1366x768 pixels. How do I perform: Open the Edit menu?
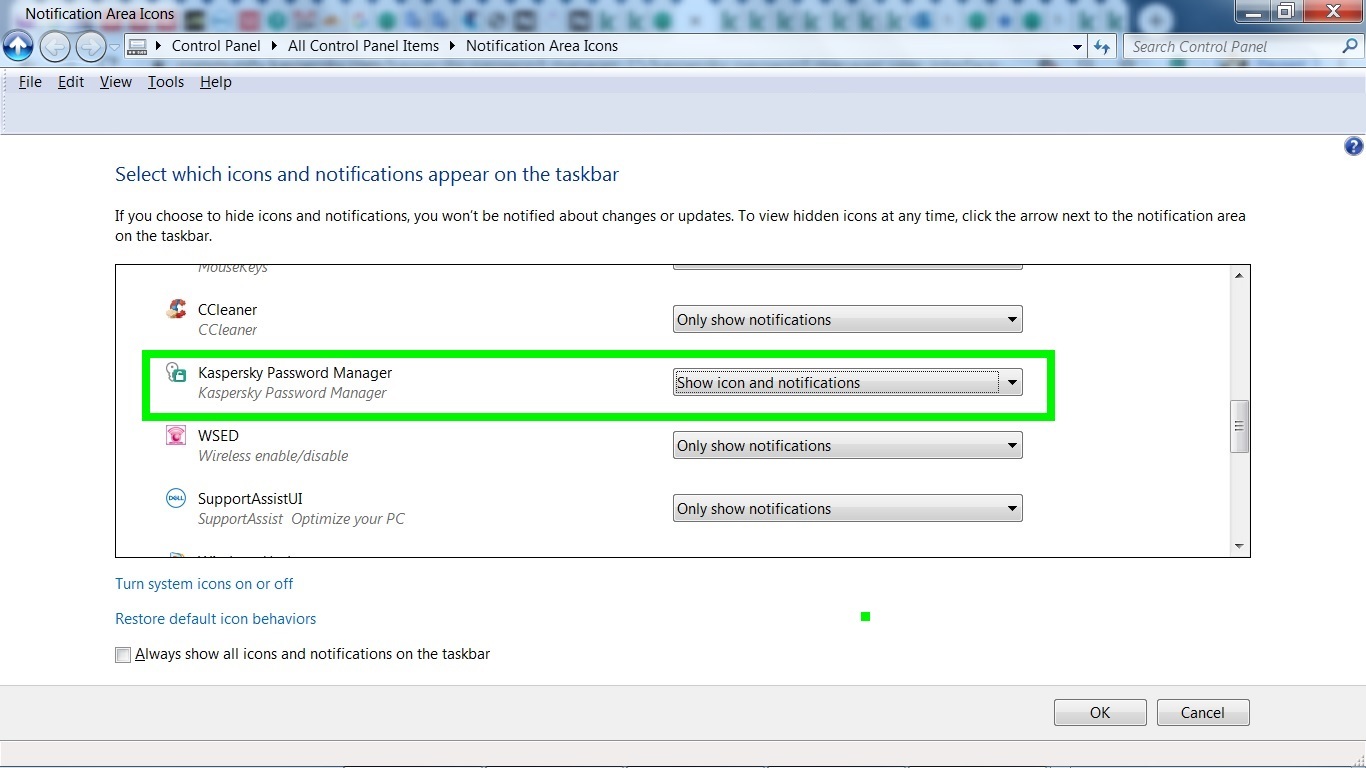71,82
